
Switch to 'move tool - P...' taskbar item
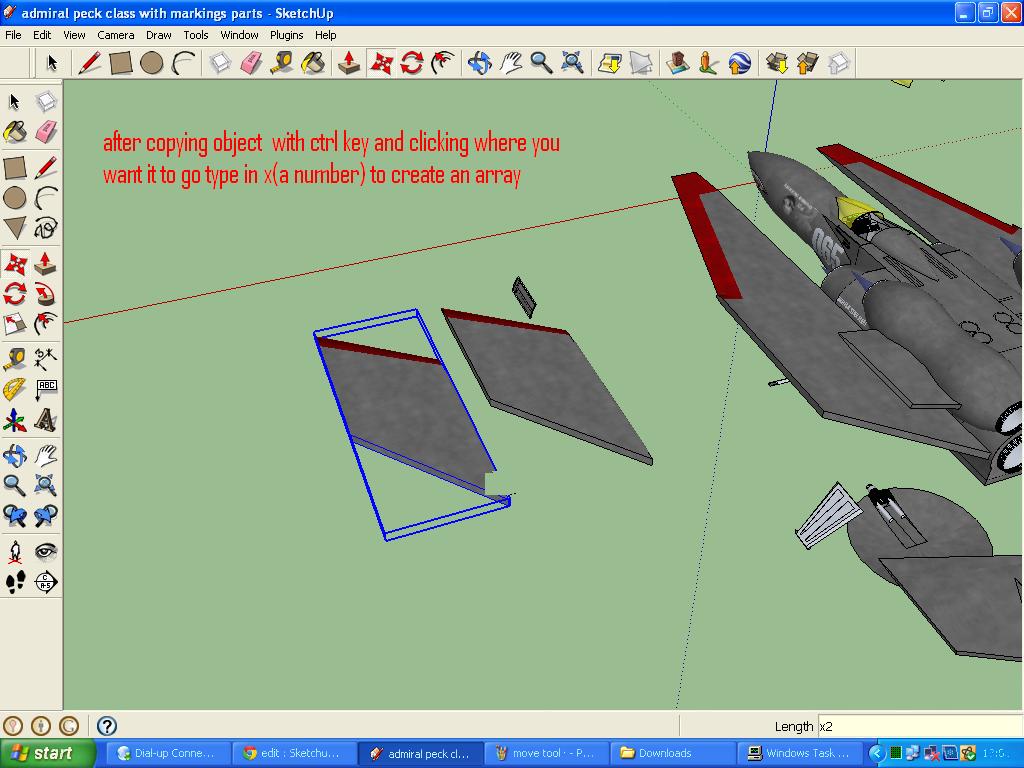point(547,753)
